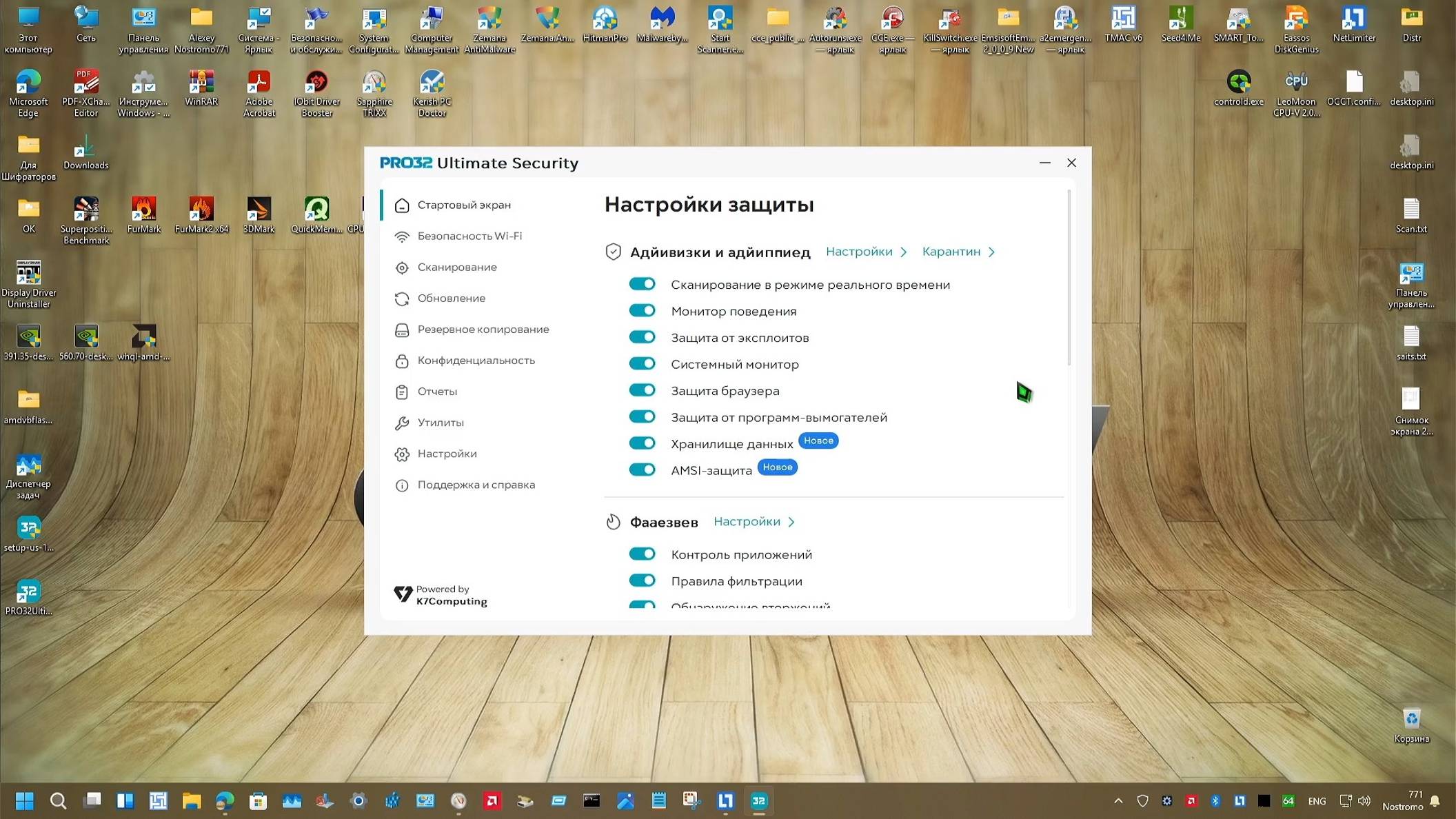The width and height of the screenshot is (1456, 819).
Task: Click the K7Computing powered-by logo
Action: pos(404,594)
